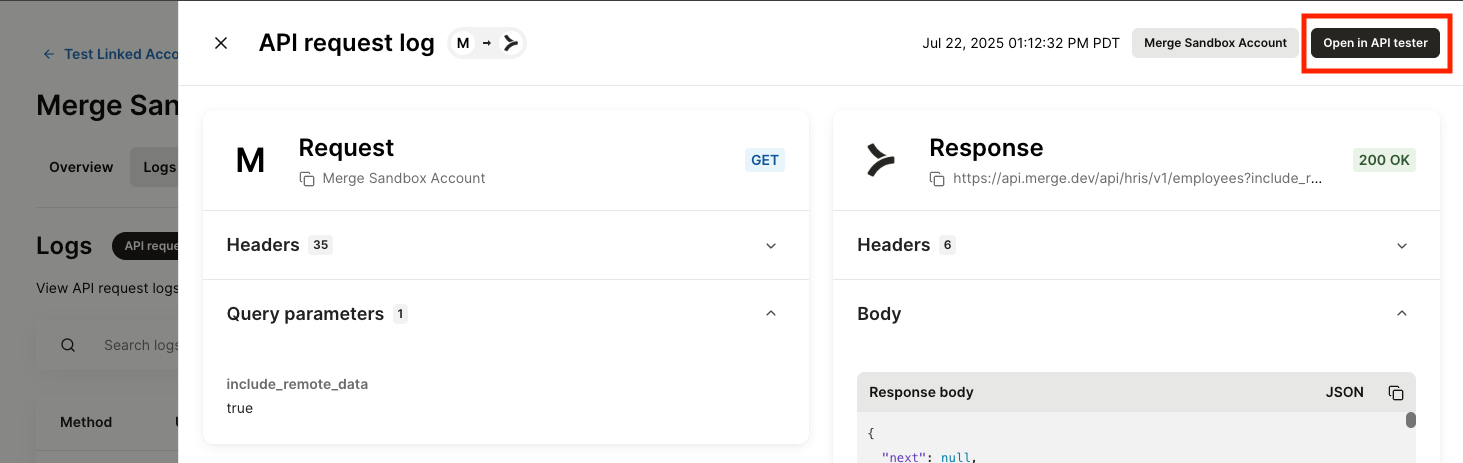This screenshot has width=1463, height=463.
Task: Select the API requests filter pill
Action: [148, 246]
